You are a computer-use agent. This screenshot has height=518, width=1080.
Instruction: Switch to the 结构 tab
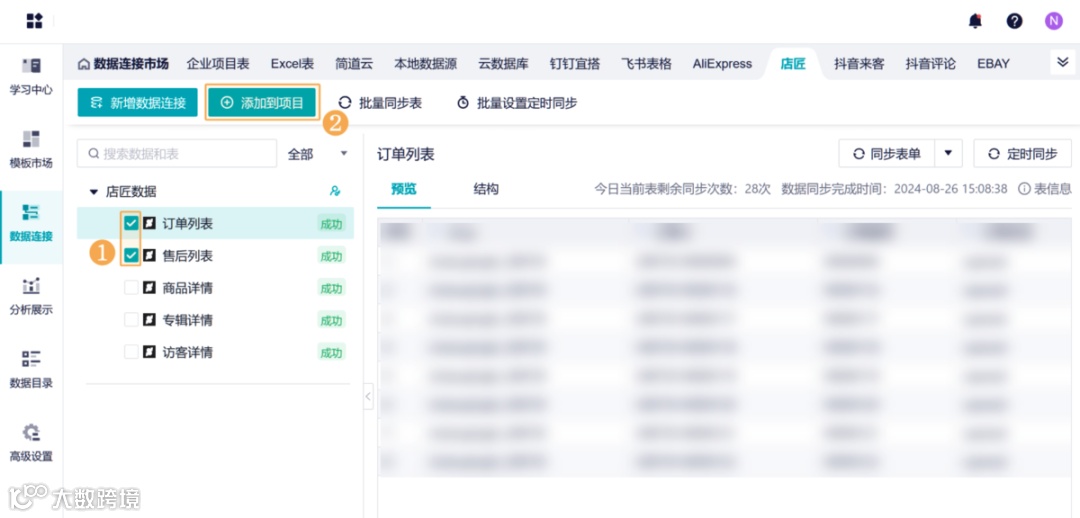486,189
